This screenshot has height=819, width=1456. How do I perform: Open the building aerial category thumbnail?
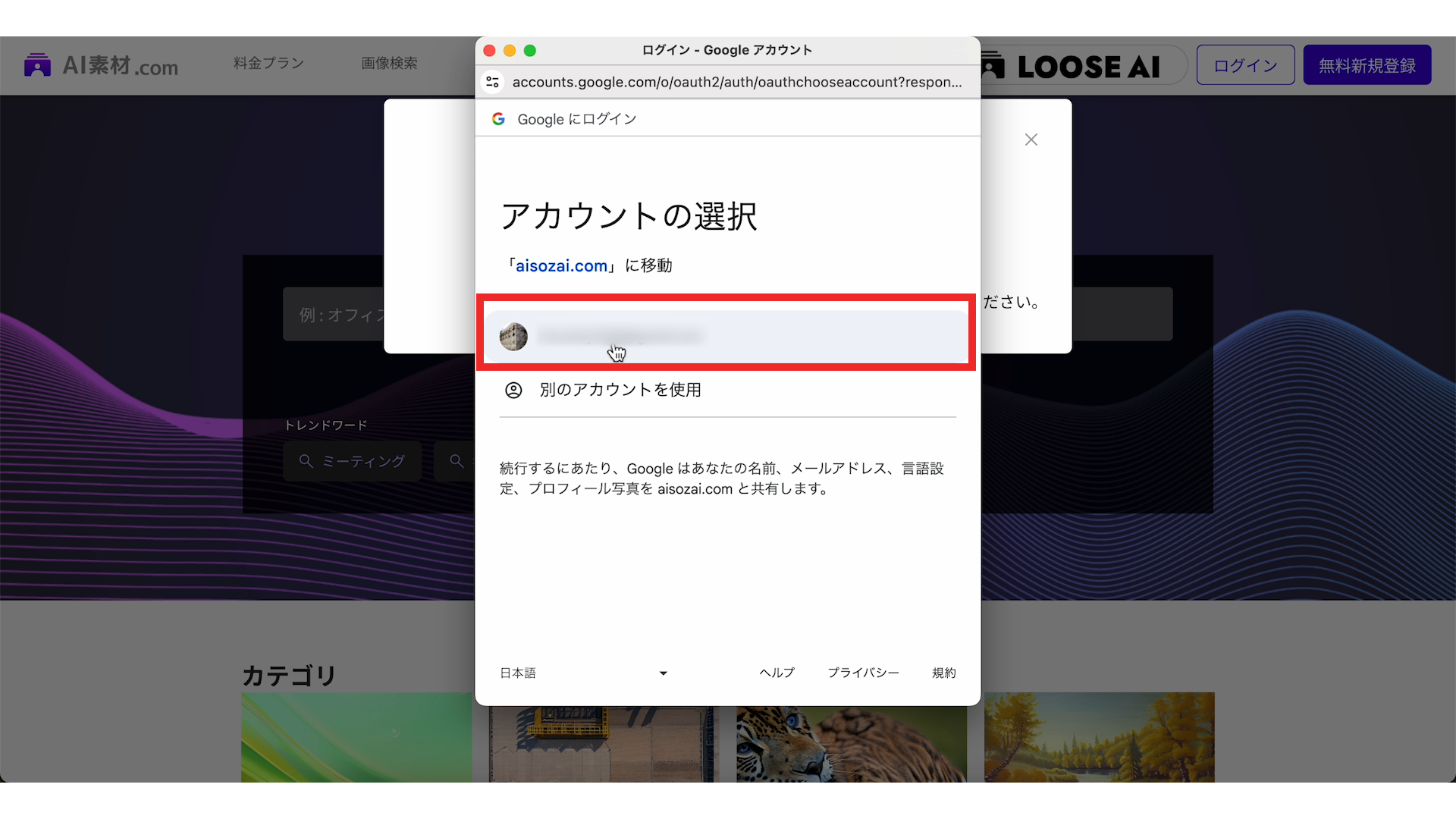click(x=603, y=743)
